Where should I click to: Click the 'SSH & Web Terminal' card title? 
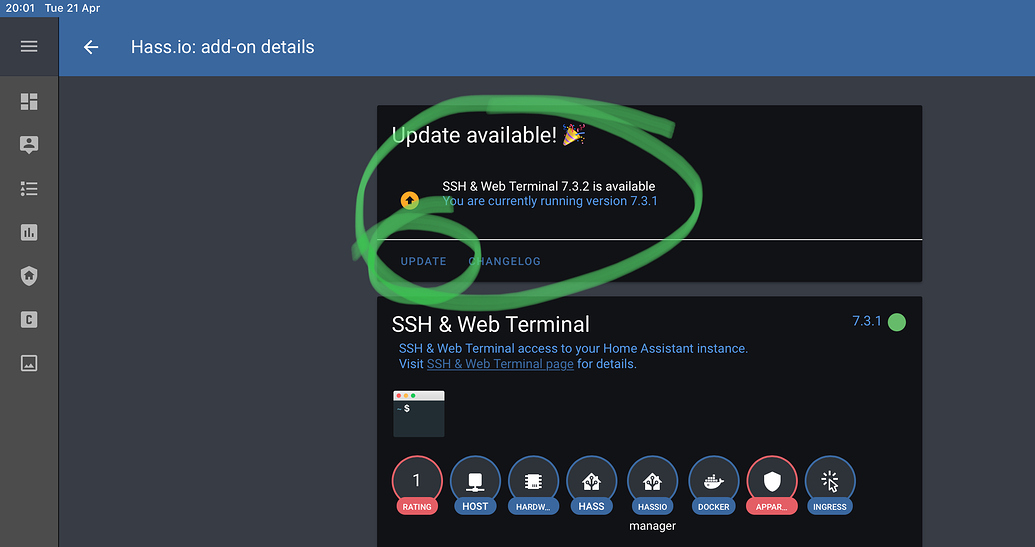tap(490, 325)
